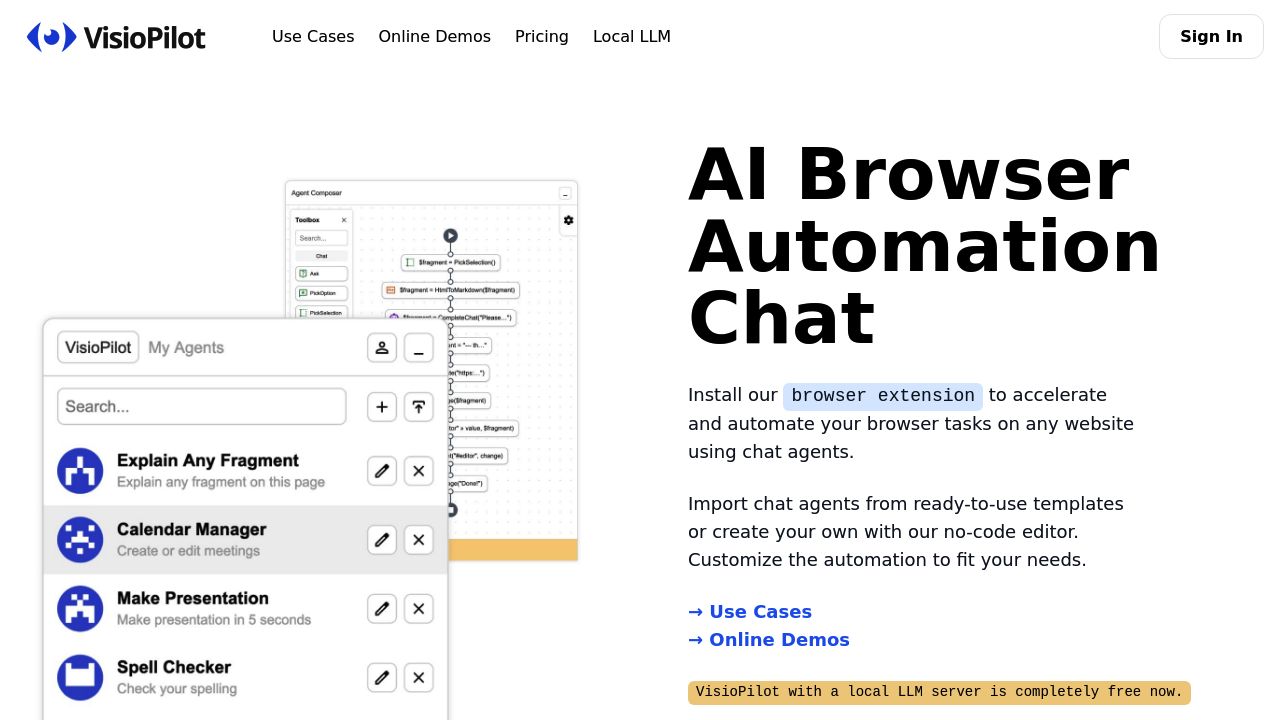This screenshot has width=1280, height=720.
Task: Open Agent Composer settings gear
Action: pyautogui.click(x=568, y=220)
